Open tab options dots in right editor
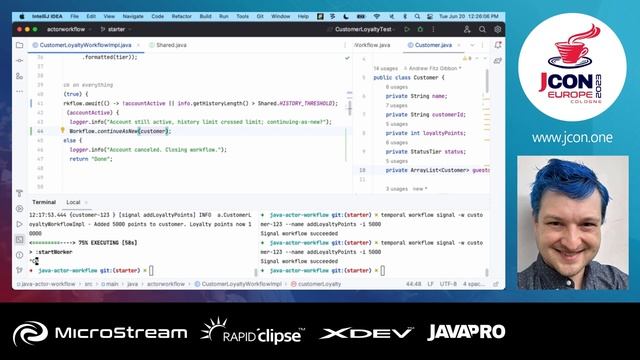Screen dimensions: 640x360 coord(482,45)
